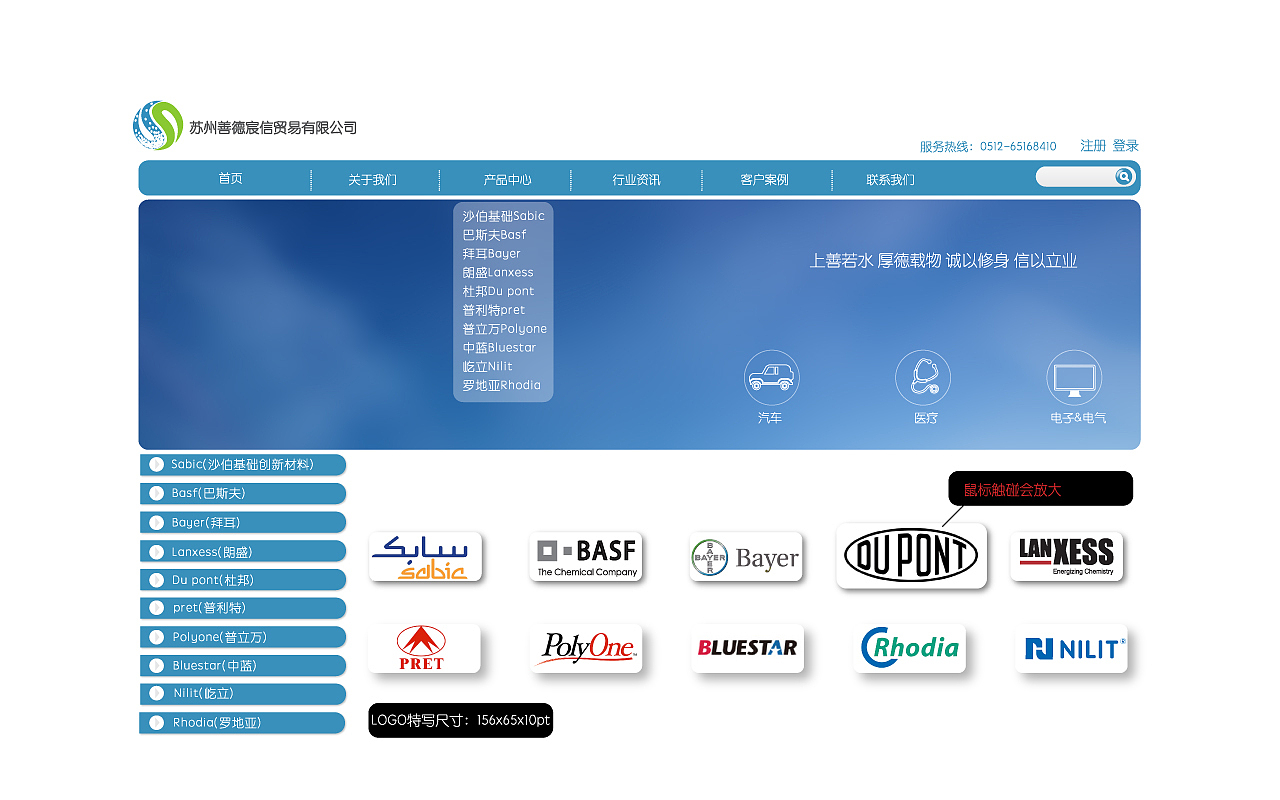Click the PRET brand logo
This screenshot has height=800, width=1280.
(x=424, y=649)
